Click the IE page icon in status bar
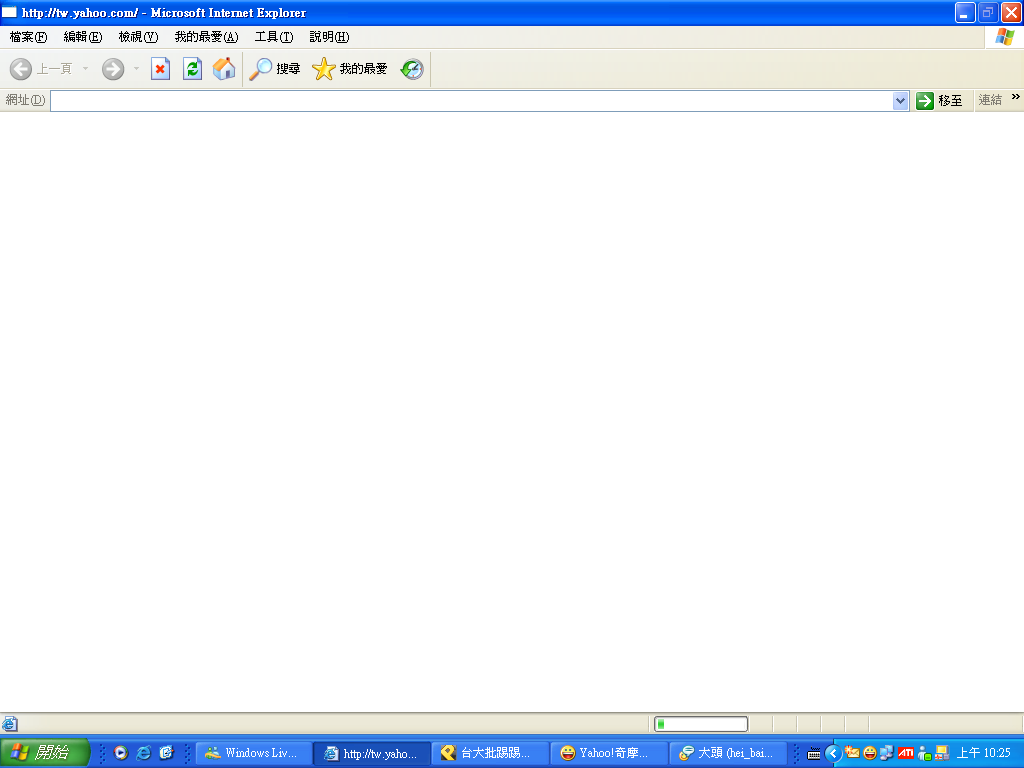The width and height of the screenshot is (1024, 768). [9, 724]
